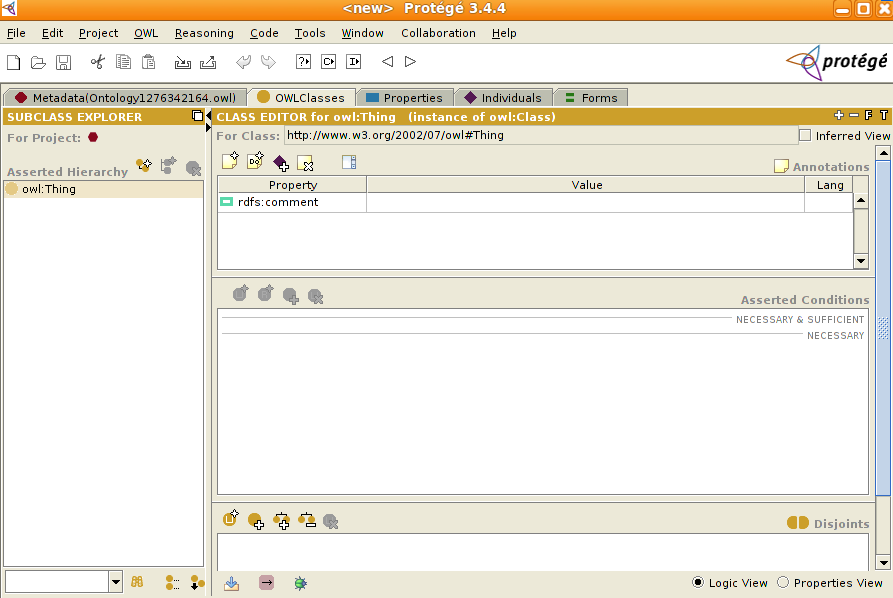The height and width of the screenshot is (598, 893).
Task: Click the class search text field
Action: [x=57, y=582]
